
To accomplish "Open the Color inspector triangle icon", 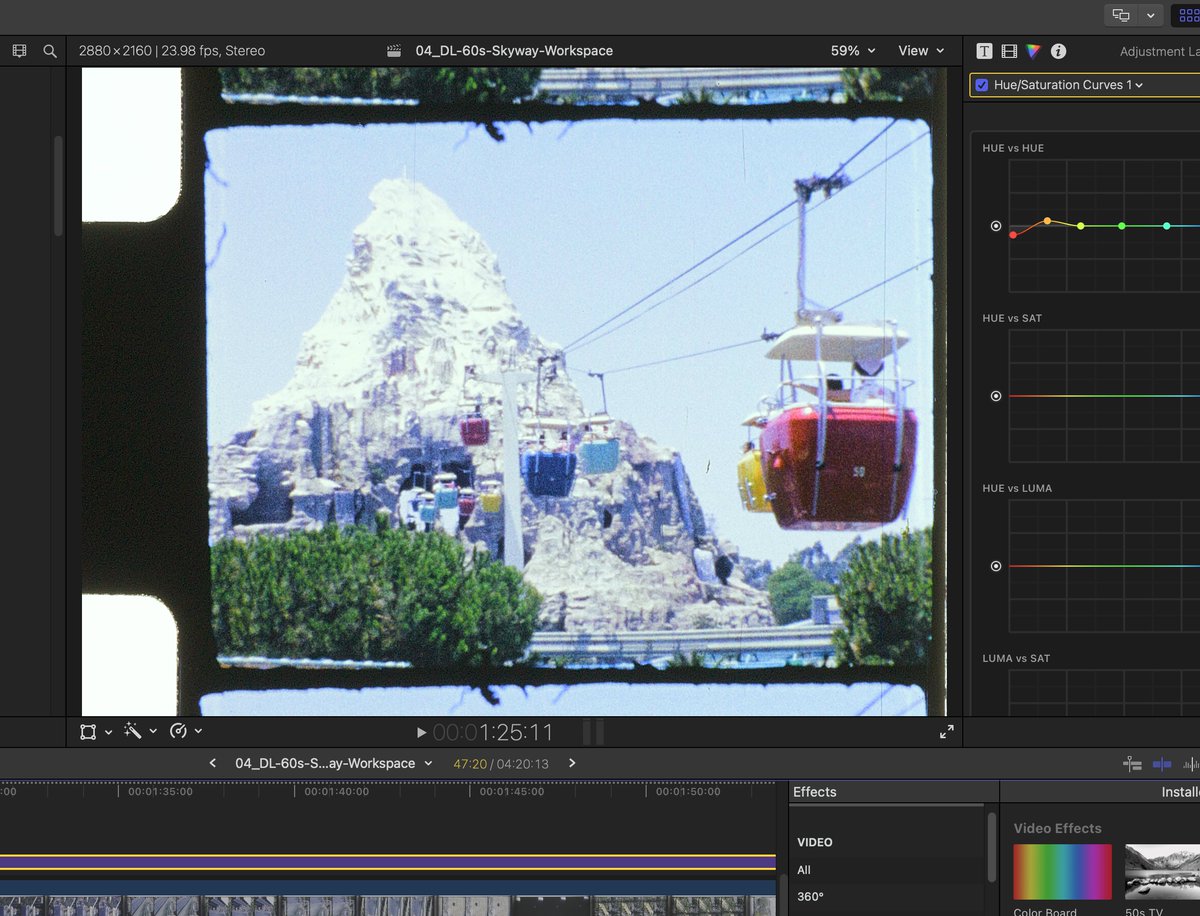I will [x=1033, y=51].
